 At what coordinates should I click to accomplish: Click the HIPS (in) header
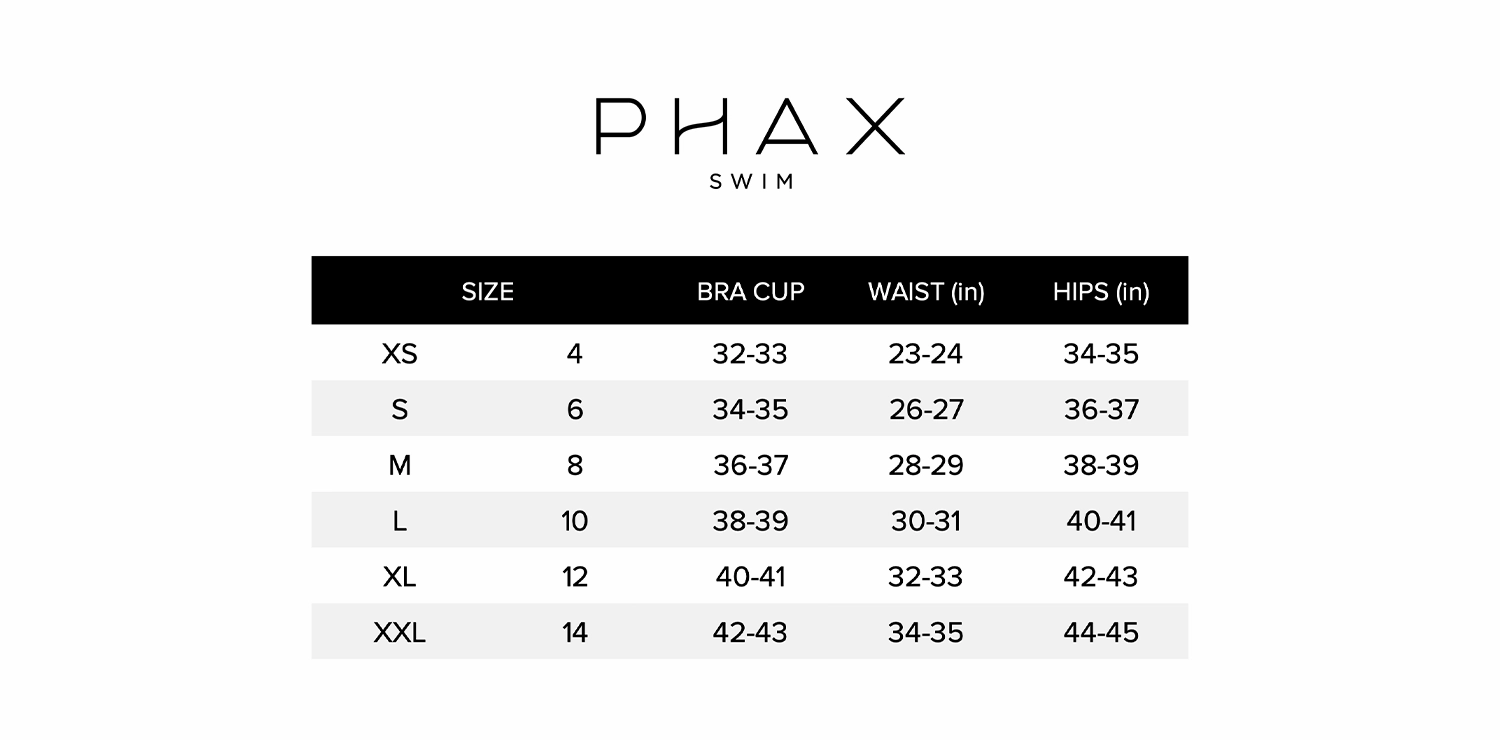pyautogui.click(x=1101, y=292)
